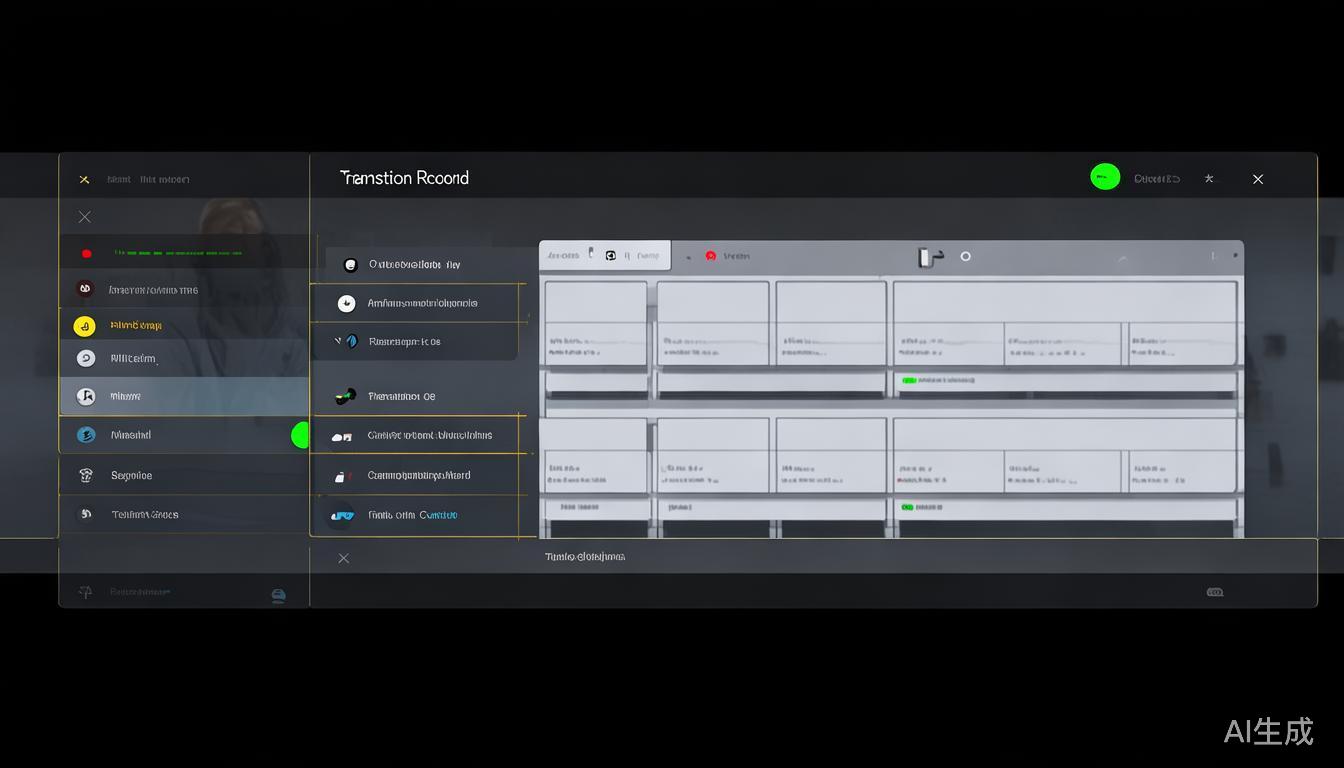
Task: Click the yellow X icon in left header
Action: [x=84, y=180]
